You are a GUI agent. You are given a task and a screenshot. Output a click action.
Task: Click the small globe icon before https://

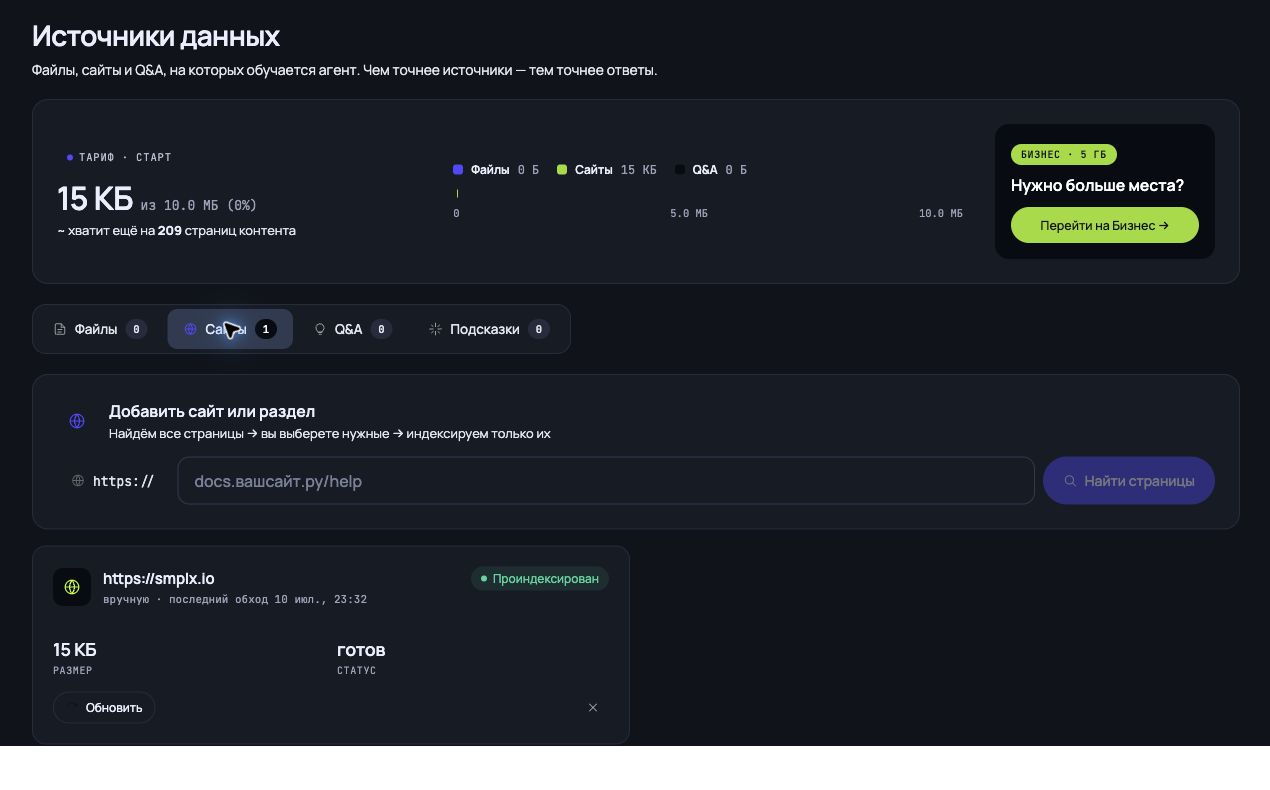[x=78, y=481]
